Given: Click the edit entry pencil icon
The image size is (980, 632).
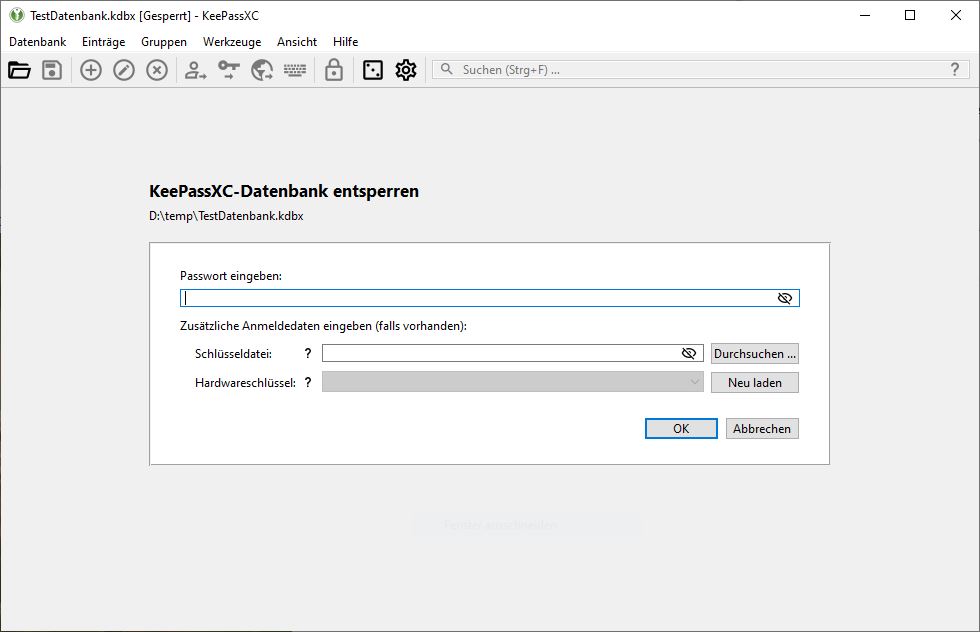Looking at the screenshot, I should (124, 70).
